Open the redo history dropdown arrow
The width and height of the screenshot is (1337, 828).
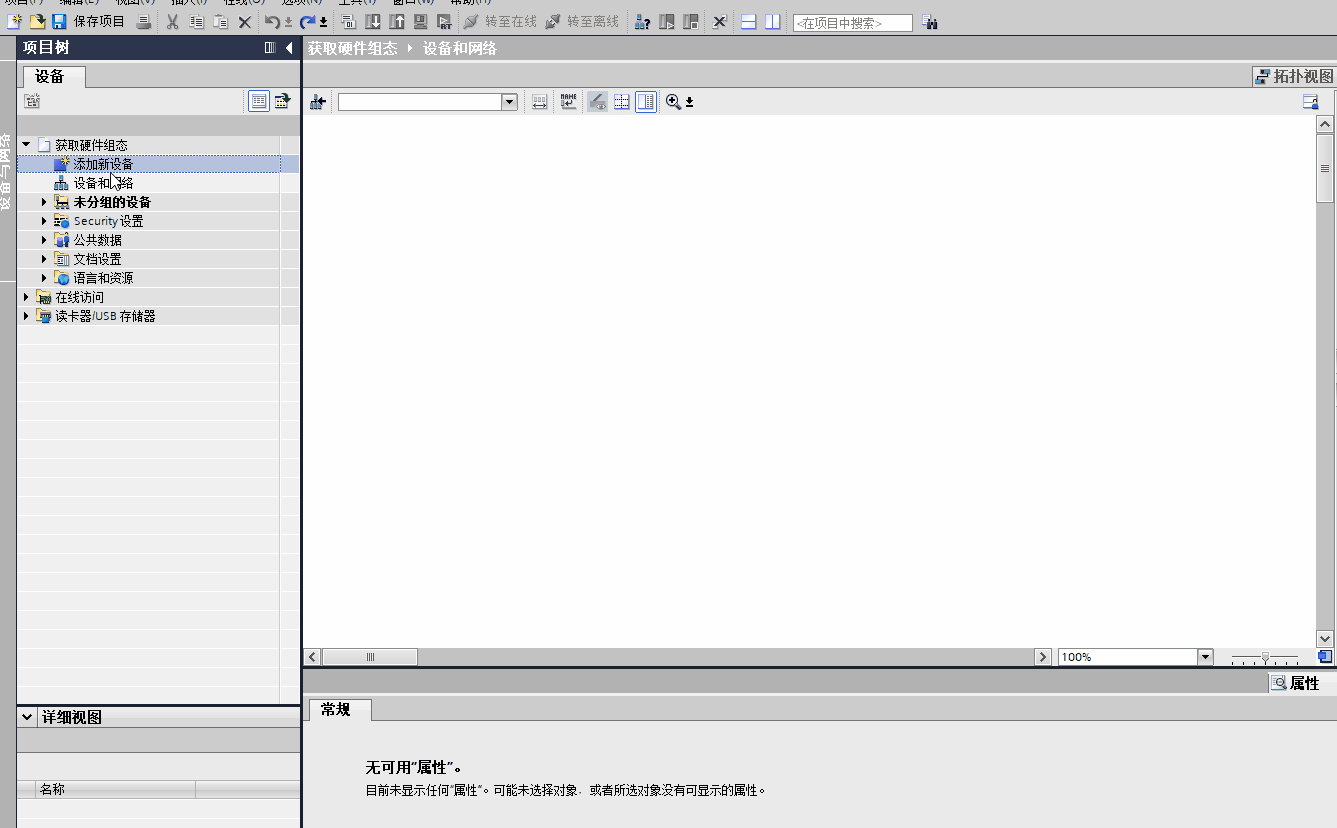pos(324,22)
